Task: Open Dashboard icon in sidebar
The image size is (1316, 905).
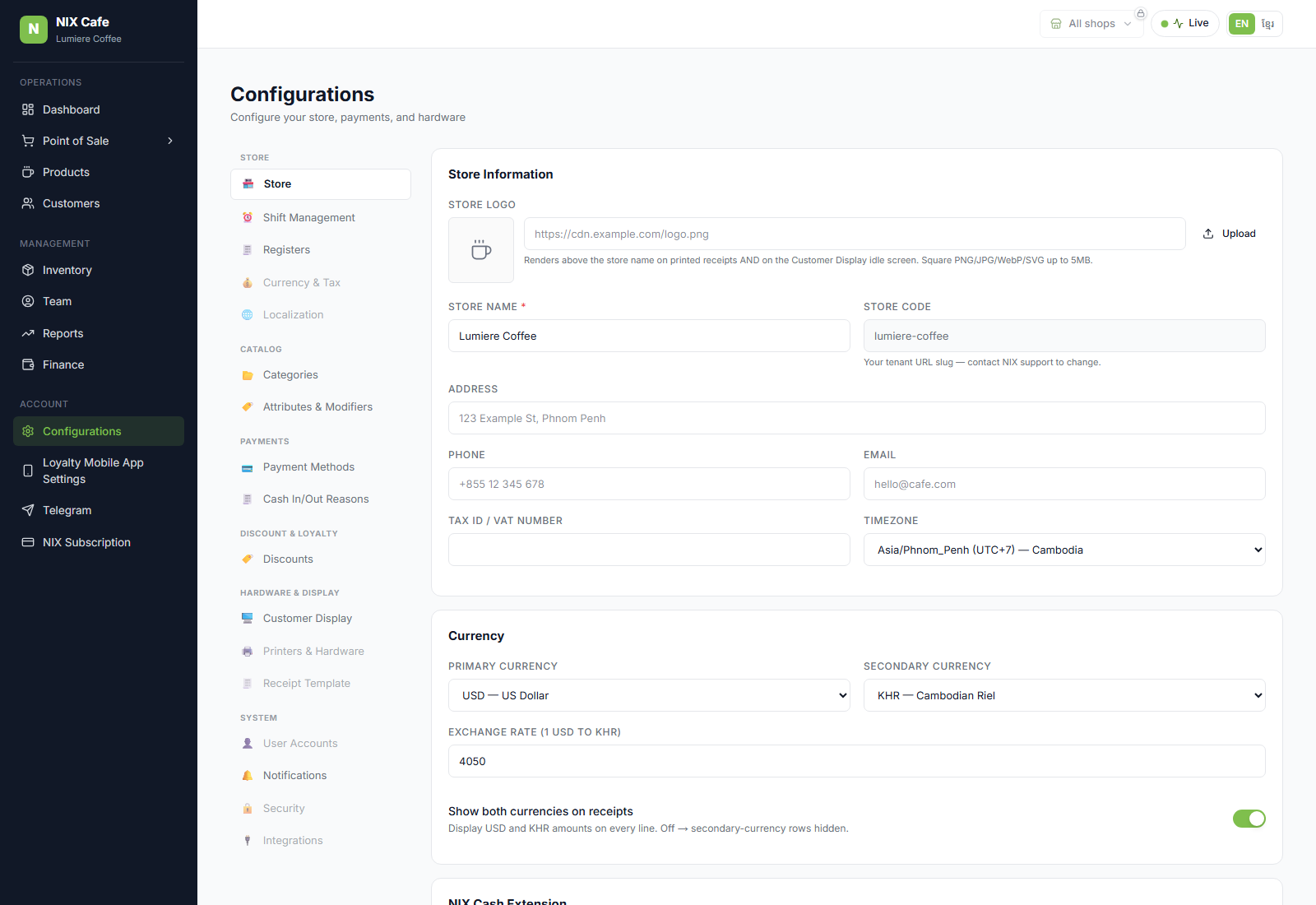Action: tap(28, 109)
